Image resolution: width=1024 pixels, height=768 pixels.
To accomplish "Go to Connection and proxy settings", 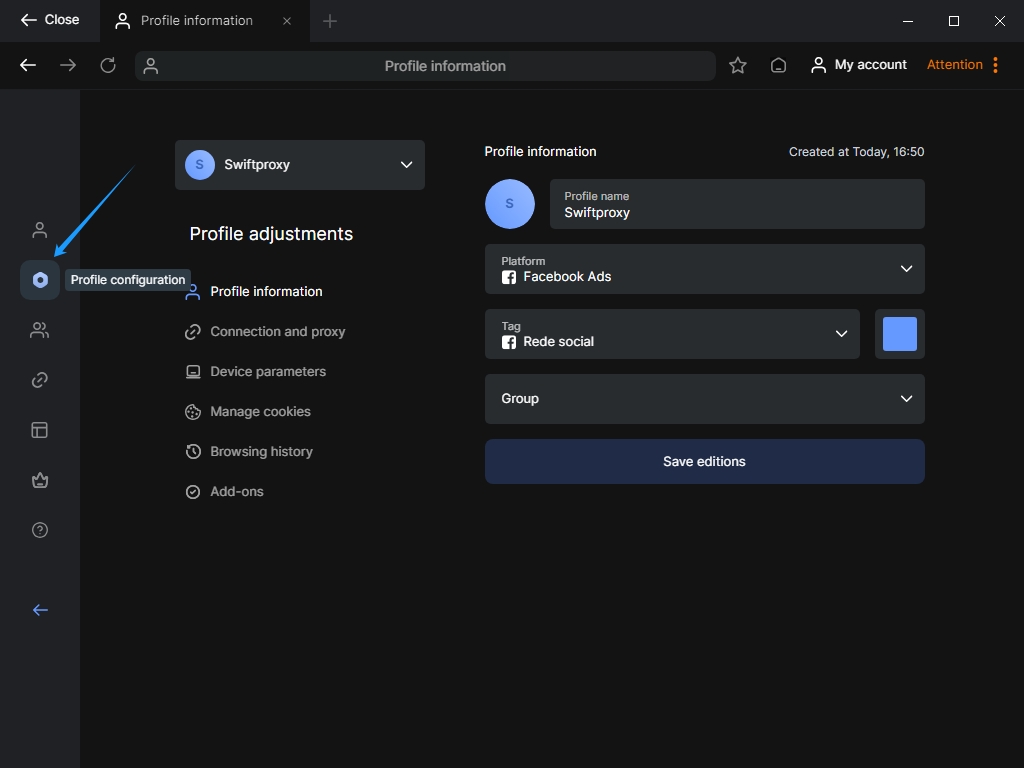I will click(277, 332).
